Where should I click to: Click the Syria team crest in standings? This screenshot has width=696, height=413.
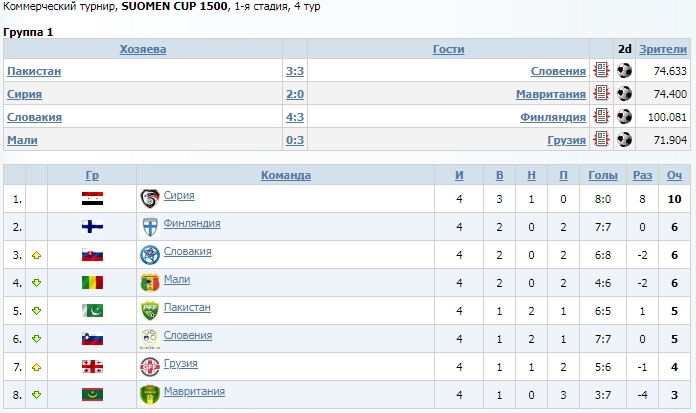tap(150, 199)
